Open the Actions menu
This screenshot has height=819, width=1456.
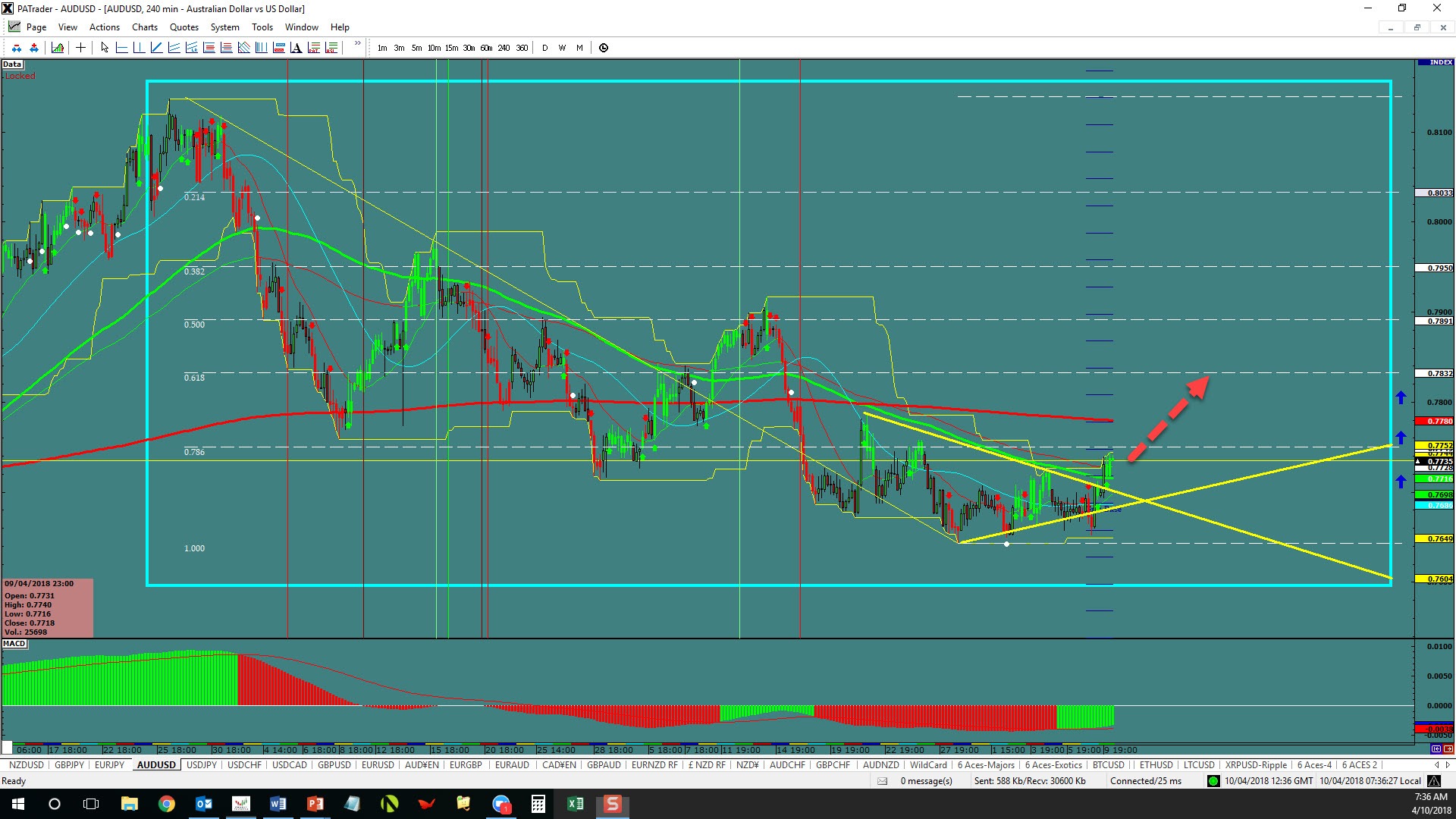tap(105, 27)
